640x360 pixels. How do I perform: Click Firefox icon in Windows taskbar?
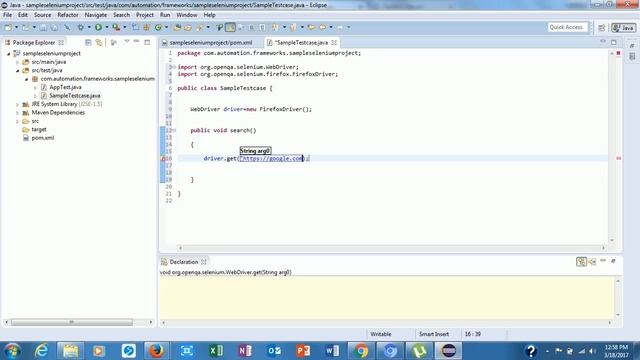click(156, 351)
